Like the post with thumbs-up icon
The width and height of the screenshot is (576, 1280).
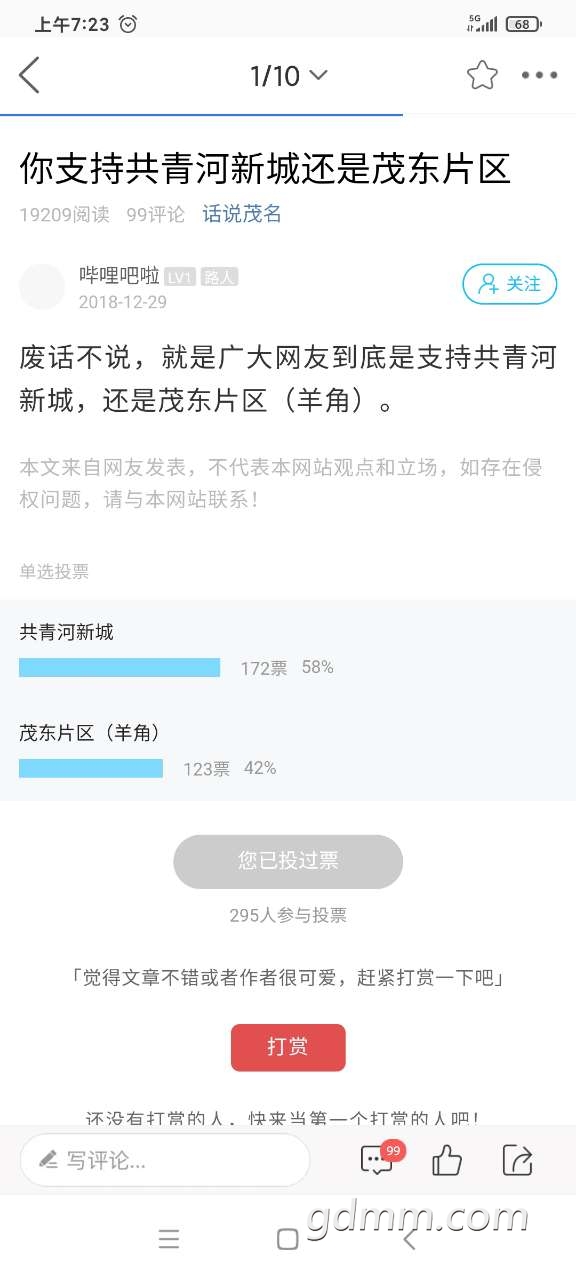click(x=447, y=1160)
